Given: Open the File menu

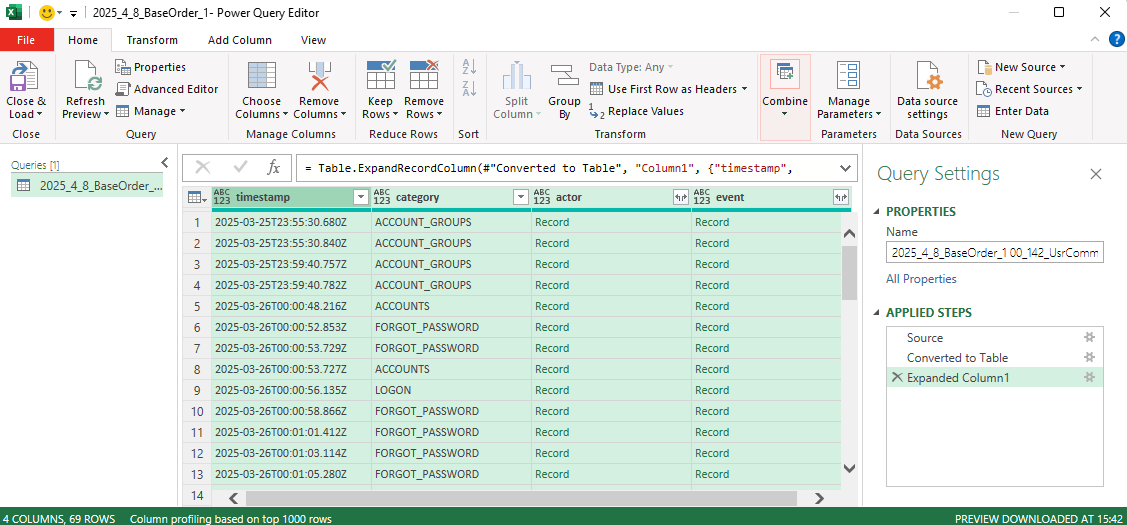Looking at the screenshot, I should pyautogui.click(x=27, y=40).
